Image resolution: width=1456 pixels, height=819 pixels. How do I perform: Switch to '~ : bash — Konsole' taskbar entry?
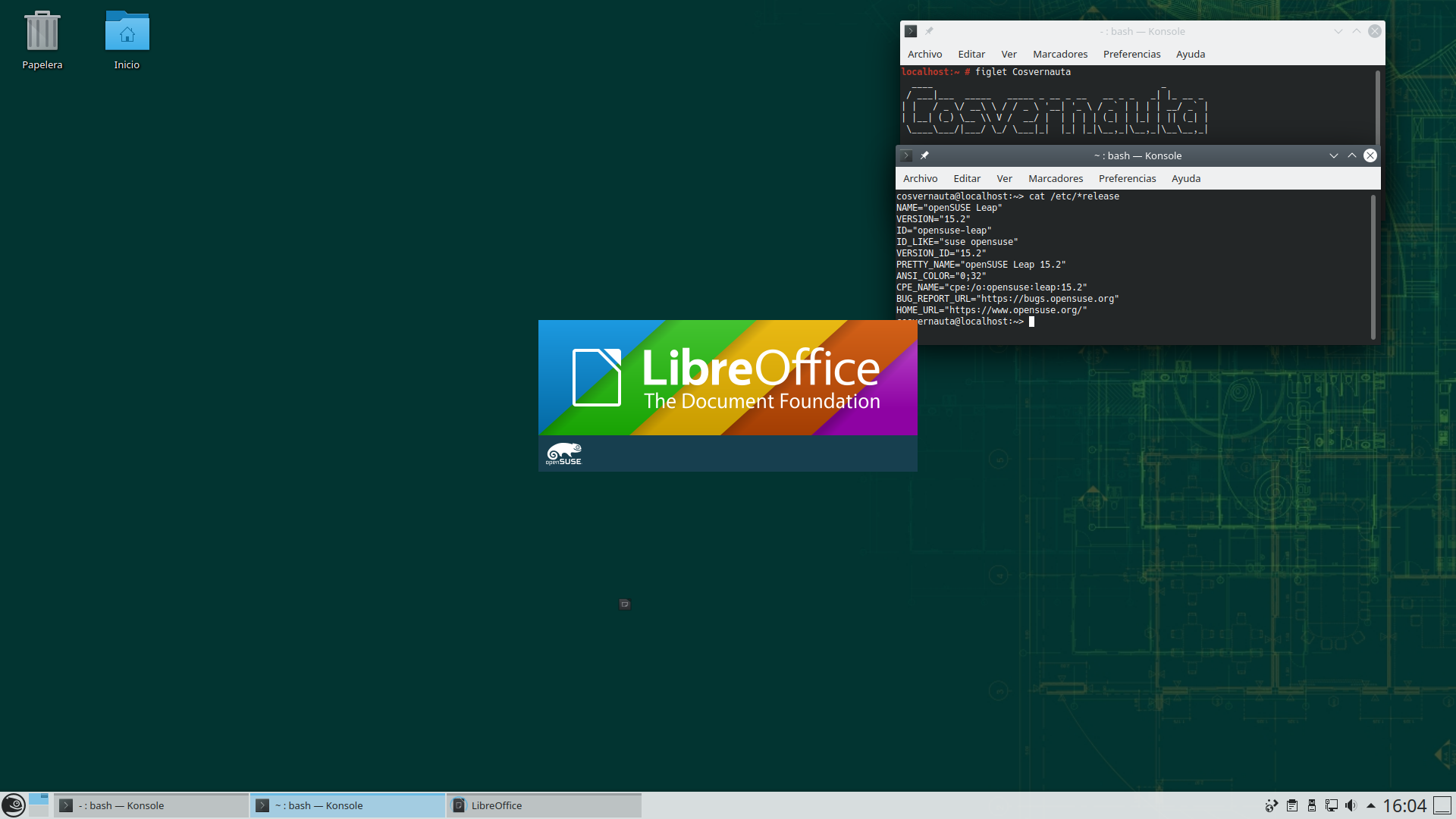coord(347,805)
